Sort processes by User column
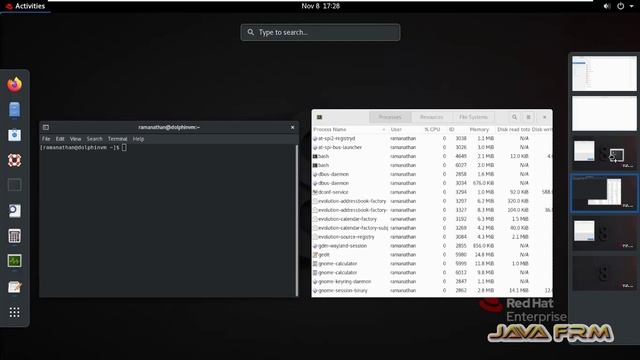Screen dimensions: 640x360 coord(396,129)
